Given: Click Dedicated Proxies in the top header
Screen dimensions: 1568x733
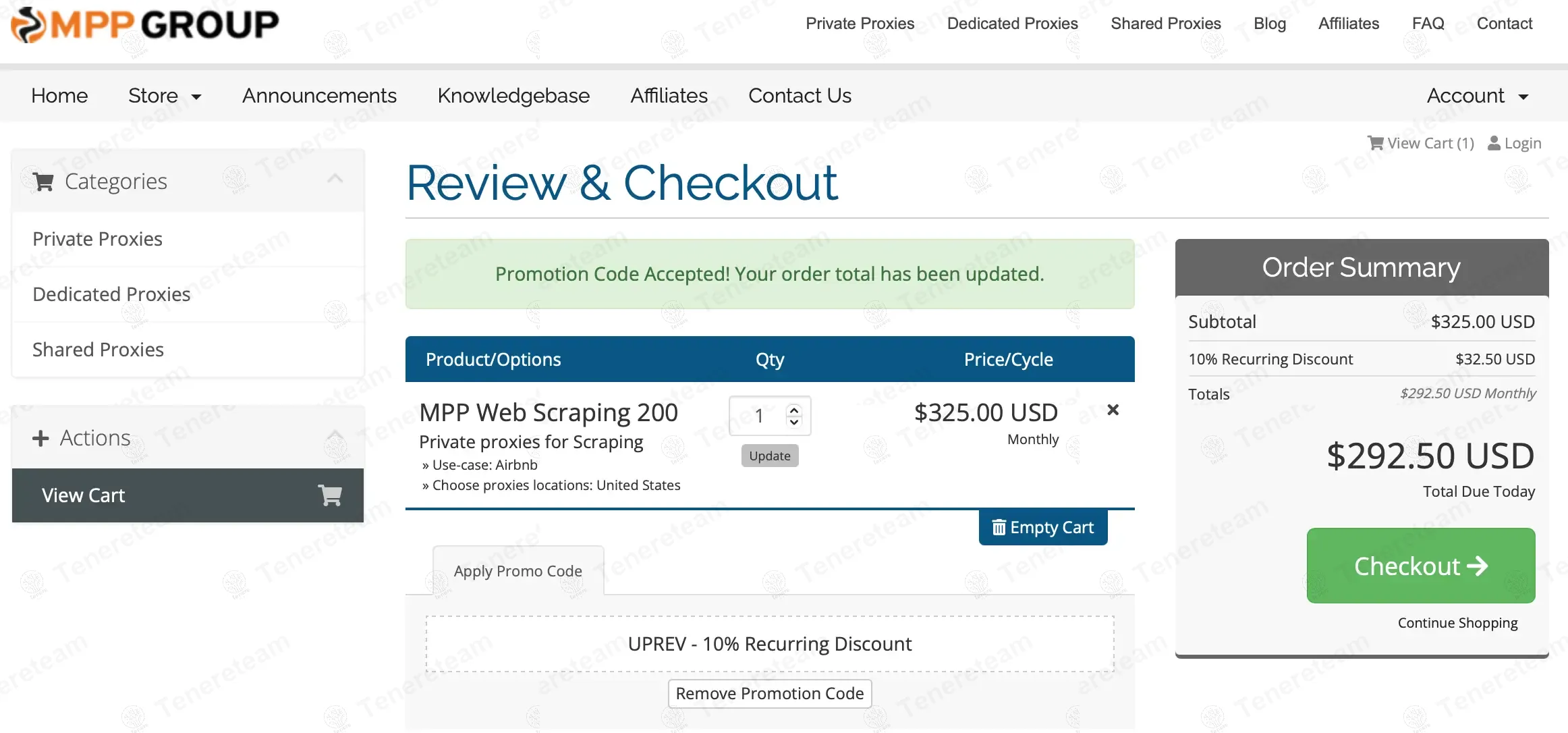Looking at the screenshot, I should (1012, 24).
